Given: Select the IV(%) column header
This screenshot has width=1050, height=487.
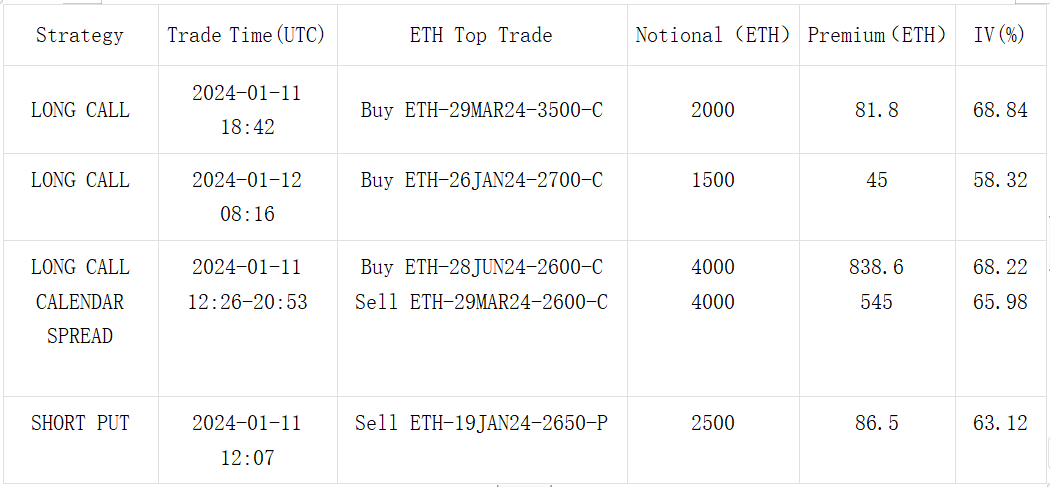Looking at the screenshot, I should (x=1000, y=35).
